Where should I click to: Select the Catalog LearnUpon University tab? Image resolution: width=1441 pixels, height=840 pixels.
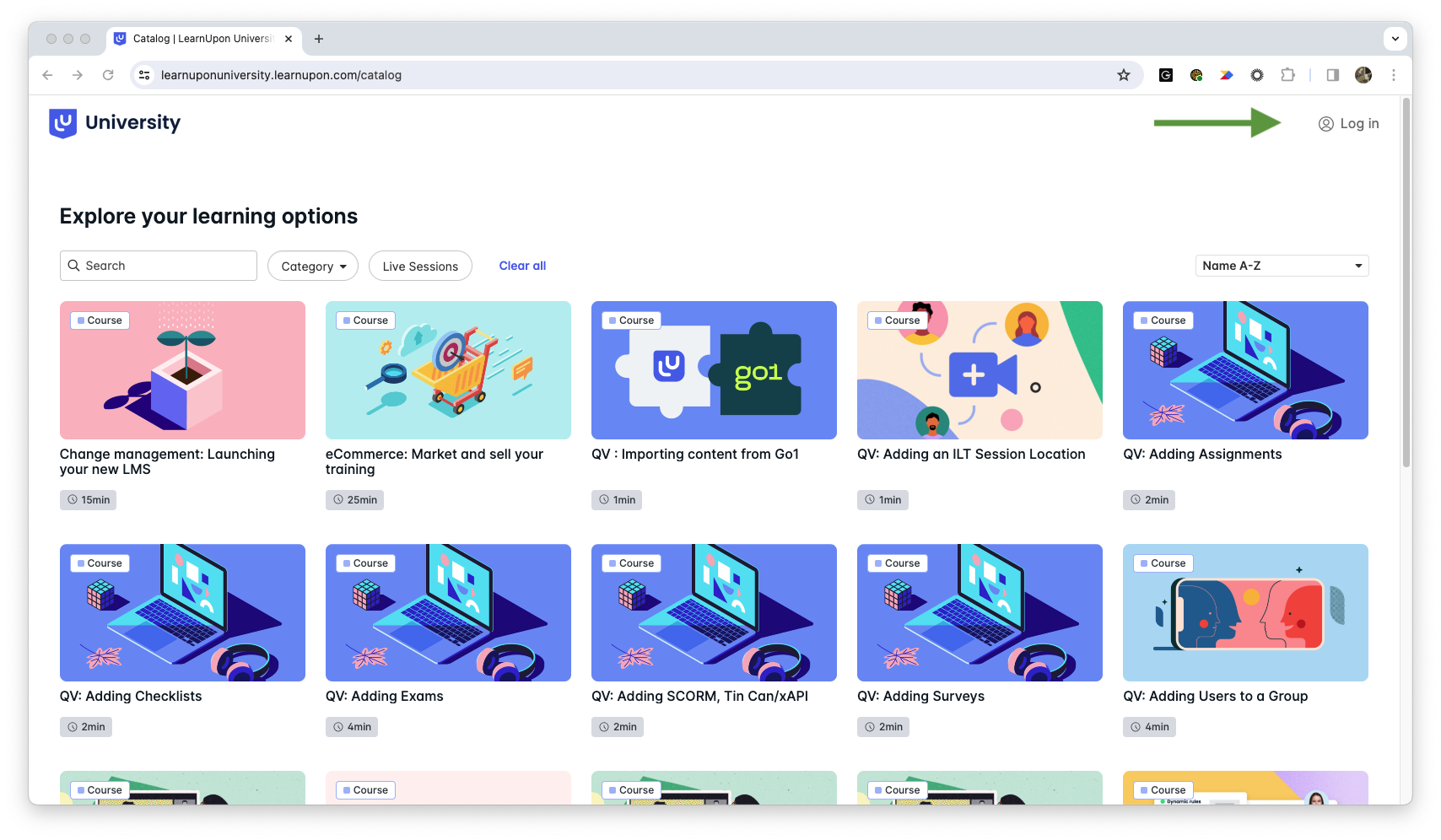[x=202, y=39]
